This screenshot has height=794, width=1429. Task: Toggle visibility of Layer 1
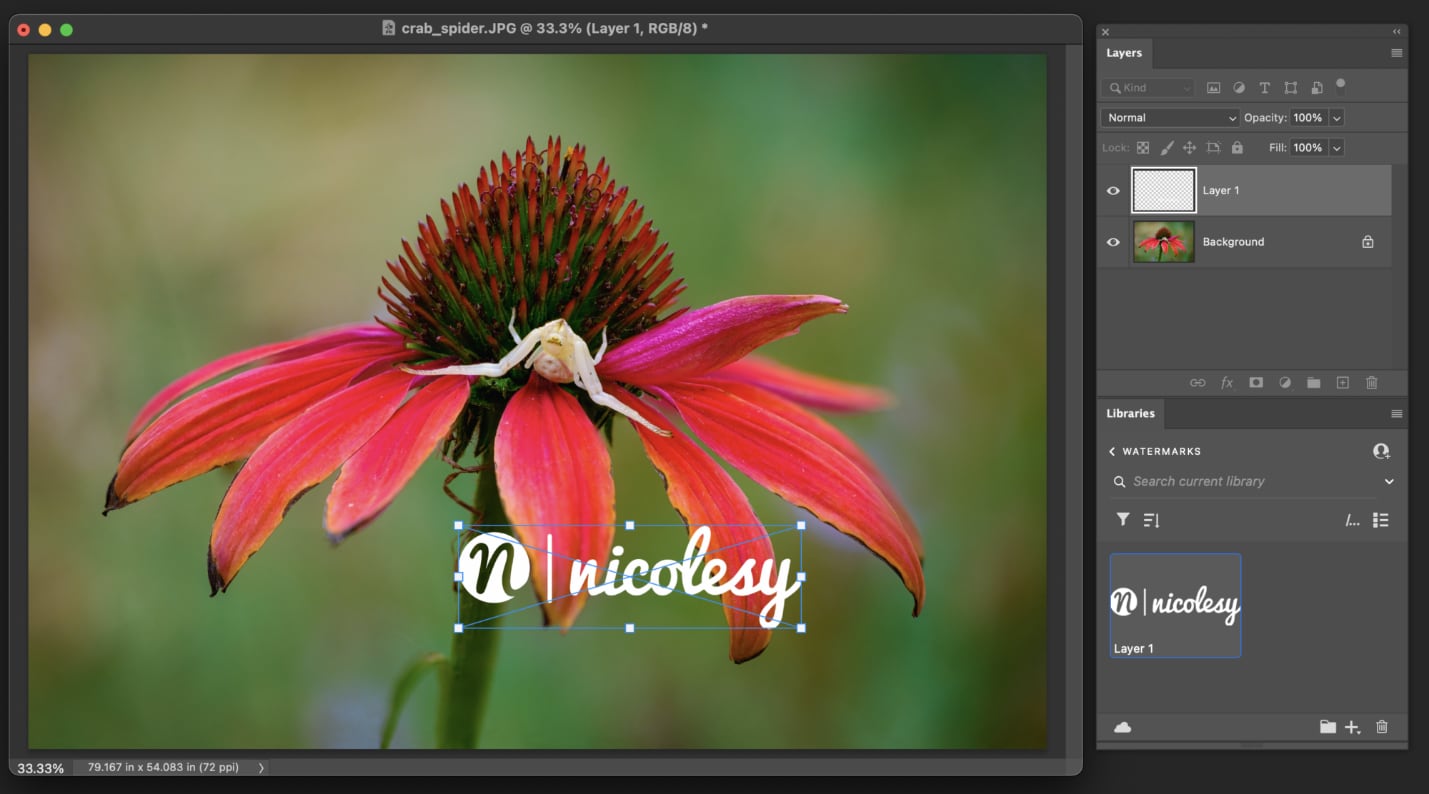[x=1113, y=189]
